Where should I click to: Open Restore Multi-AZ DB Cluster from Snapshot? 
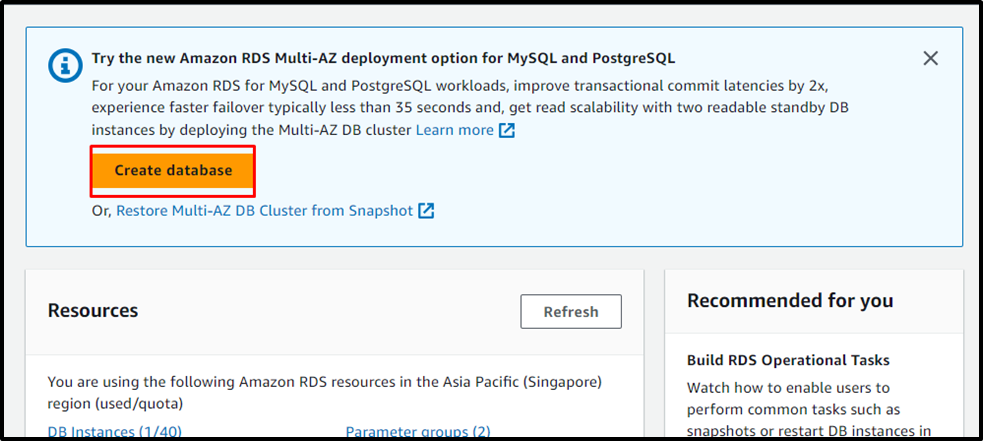pyautogui.click(x=264, y=211)
